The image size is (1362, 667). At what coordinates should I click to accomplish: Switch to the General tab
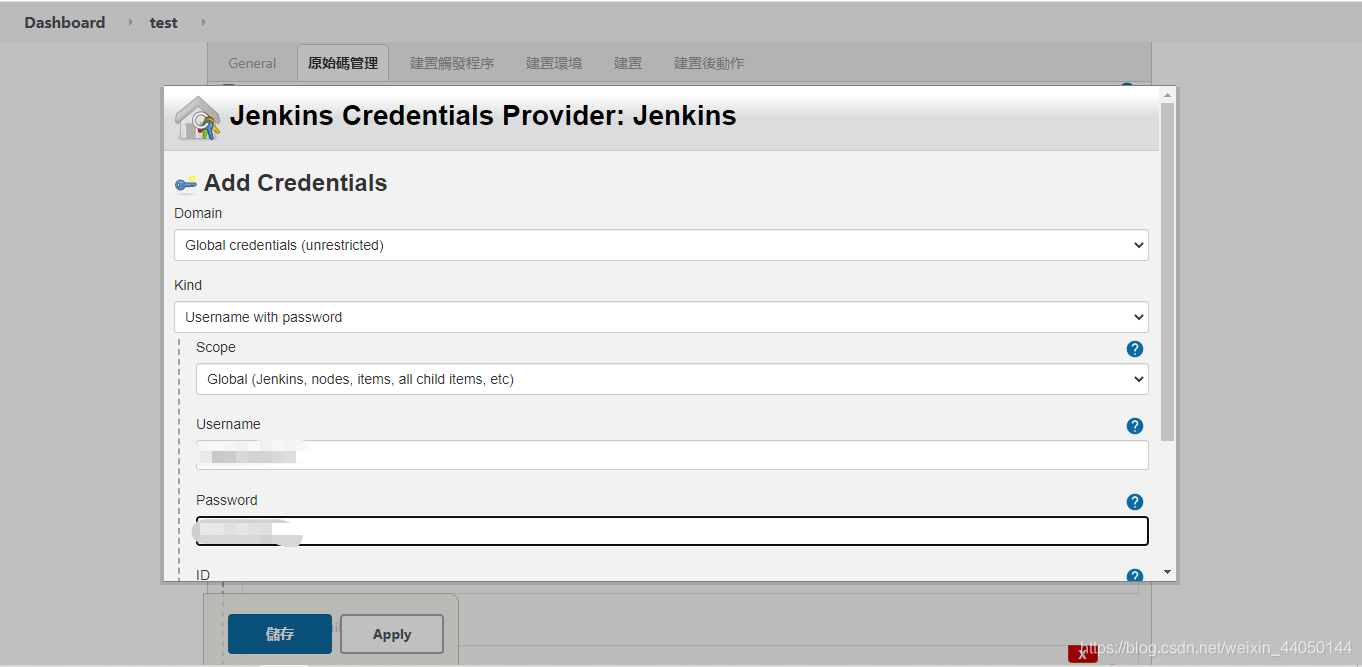pos(252,63)
